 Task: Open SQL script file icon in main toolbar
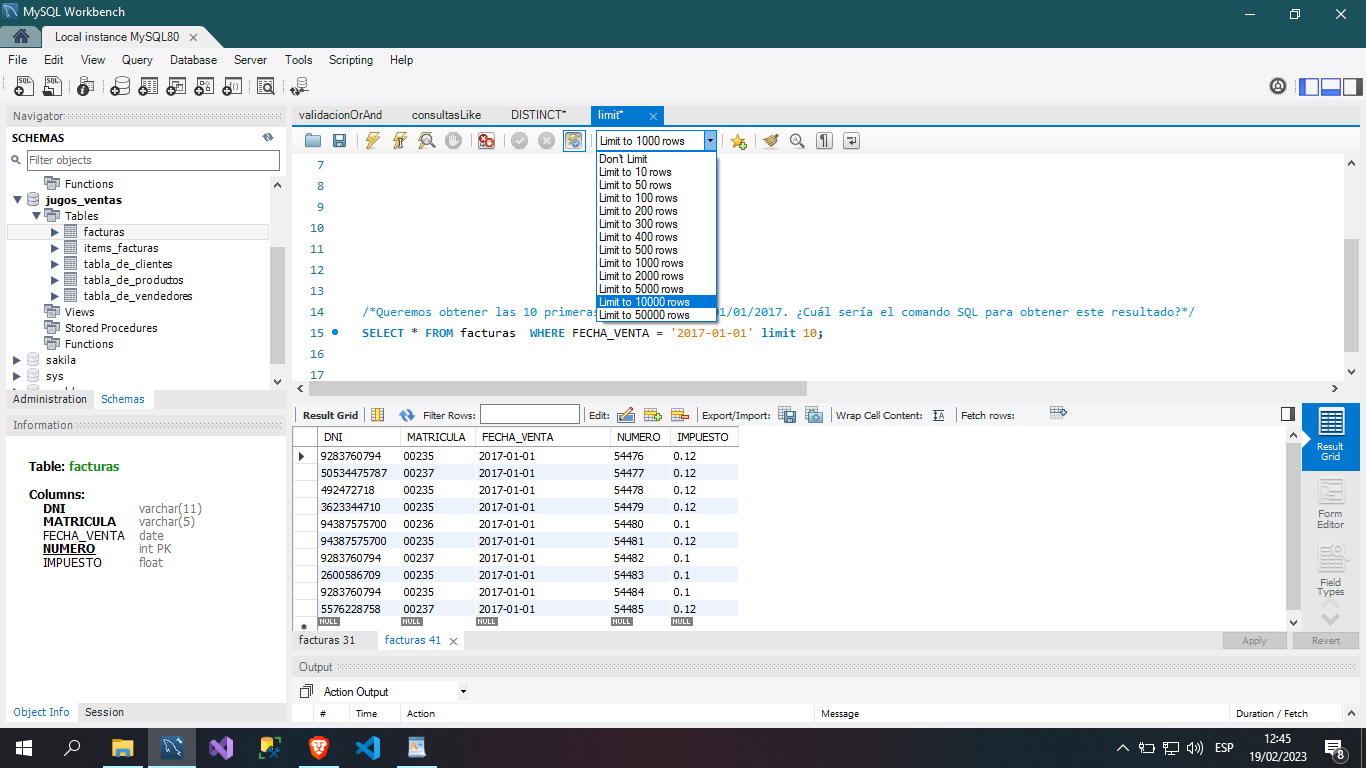[x=52, y=87]
